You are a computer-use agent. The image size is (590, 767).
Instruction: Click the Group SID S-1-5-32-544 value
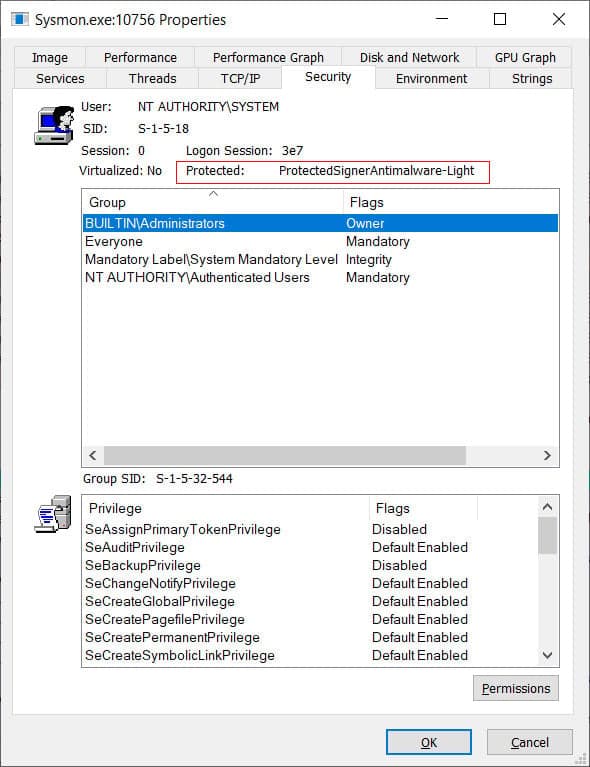[x=194, y=478]
